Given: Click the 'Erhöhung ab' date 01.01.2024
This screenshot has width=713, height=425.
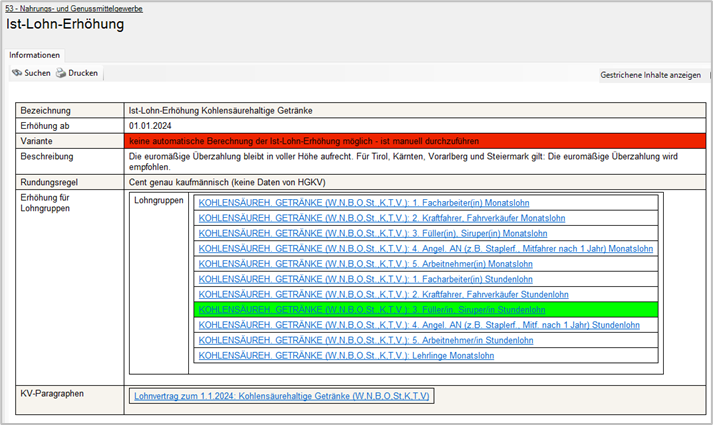Looking at the screenshot, I should [151, 126].
